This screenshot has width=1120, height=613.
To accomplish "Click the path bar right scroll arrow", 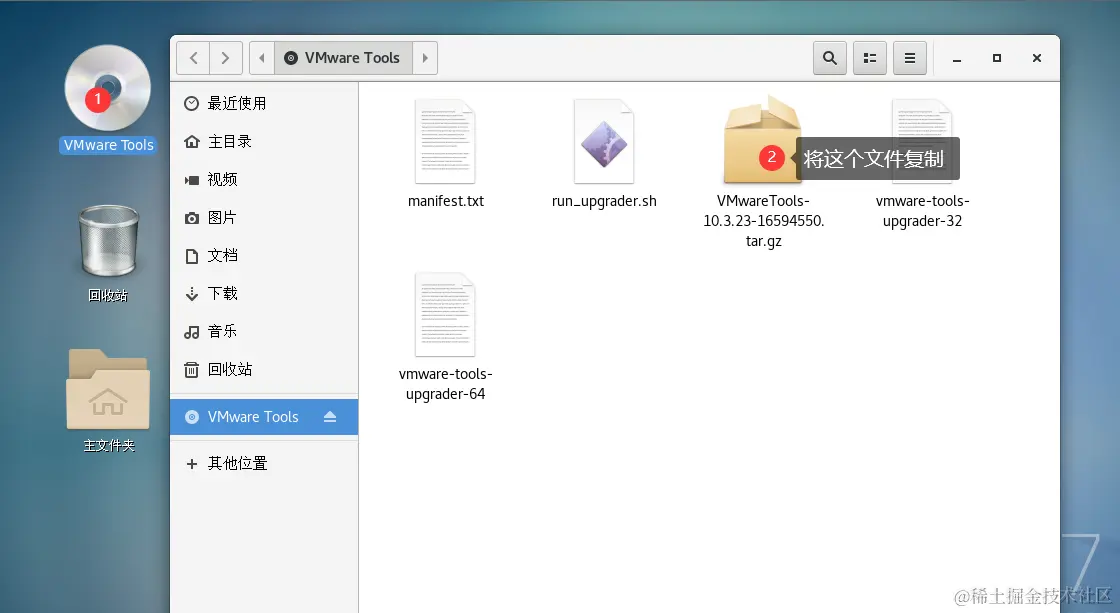I will coord(425,58).
